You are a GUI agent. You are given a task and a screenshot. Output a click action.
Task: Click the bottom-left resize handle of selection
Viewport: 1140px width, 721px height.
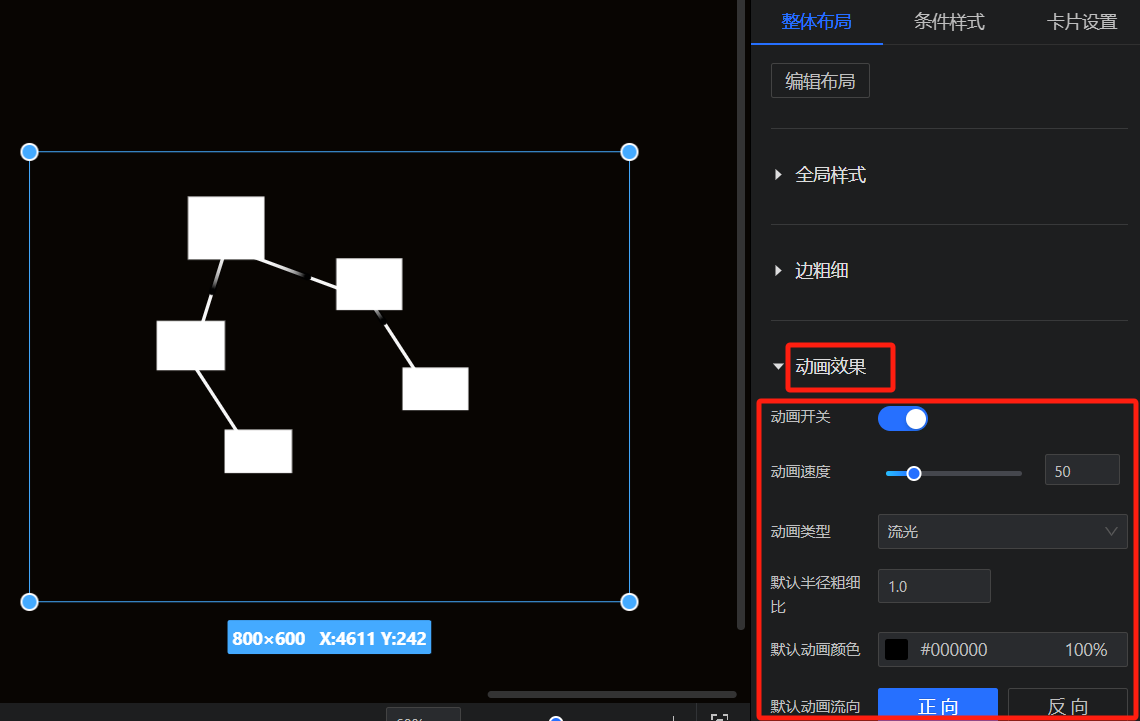click(29, 601)
